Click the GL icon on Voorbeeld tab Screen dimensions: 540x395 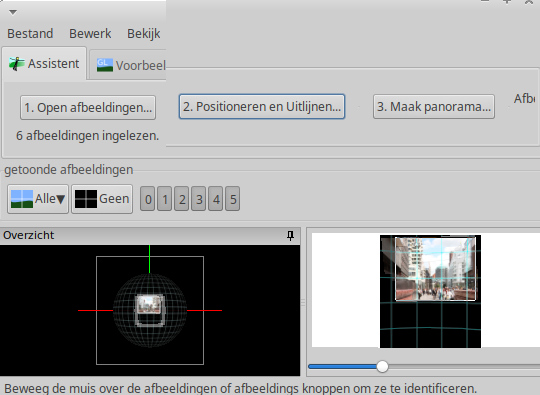[105, 65]
